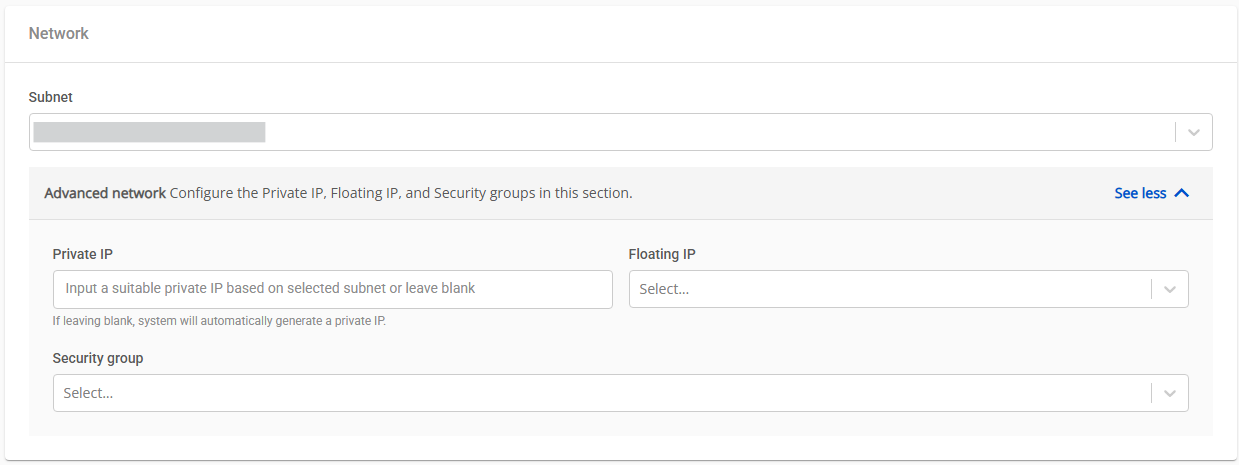Click the Network section heading
Screen dimensions: 1239x465
click(59, 33)
